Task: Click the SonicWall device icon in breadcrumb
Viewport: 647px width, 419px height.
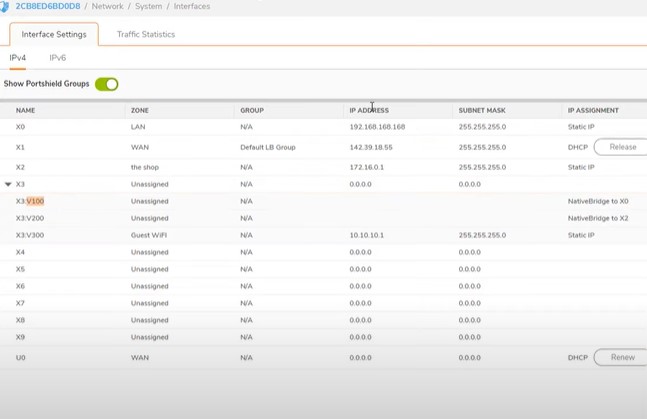Action: point(5,5)
